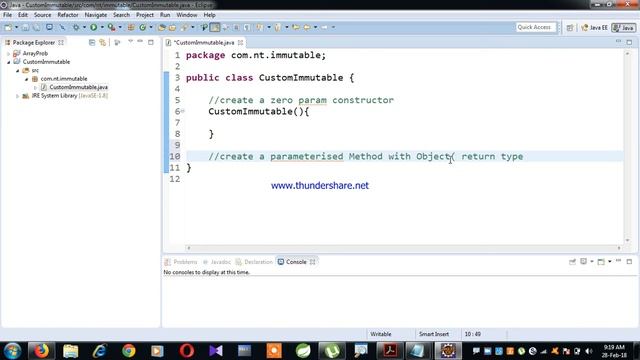The width and height of the screenshot is (640, 360).
Task: Click the New Java Class icon
Action: click(x=142, y=27)
